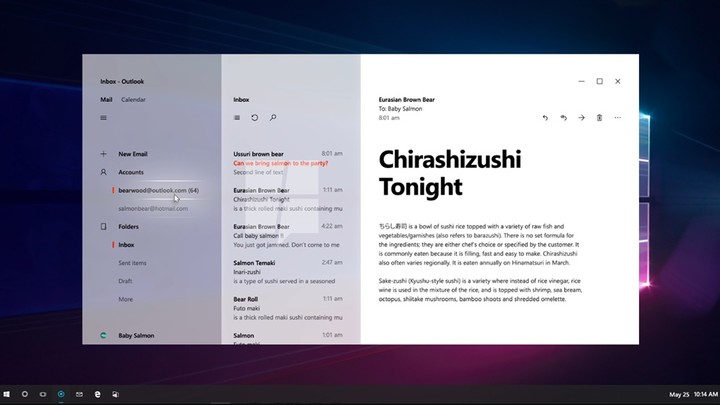Open the Bear Roll email
Image resolution: width=720 pixels, height=405 pixels.
point(288,308)
